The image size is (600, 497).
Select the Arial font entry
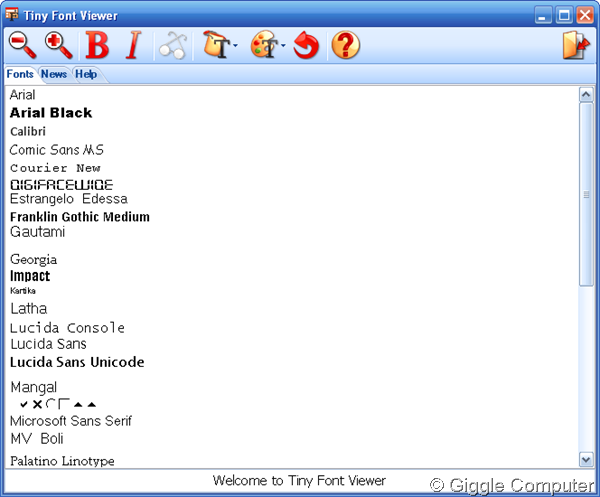[x=23, y=95]
